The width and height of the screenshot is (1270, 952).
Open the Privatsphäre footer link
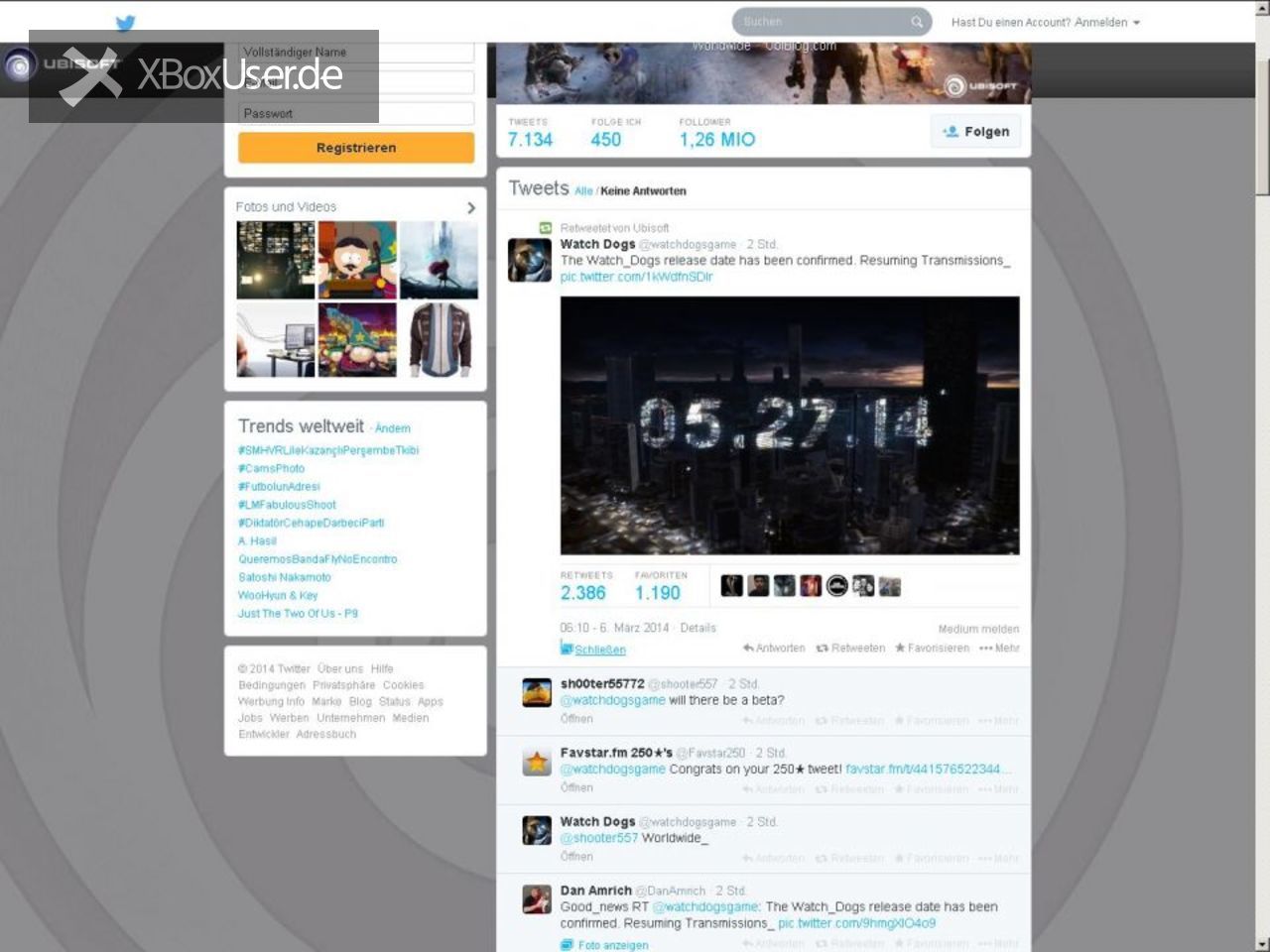[344, 685]
